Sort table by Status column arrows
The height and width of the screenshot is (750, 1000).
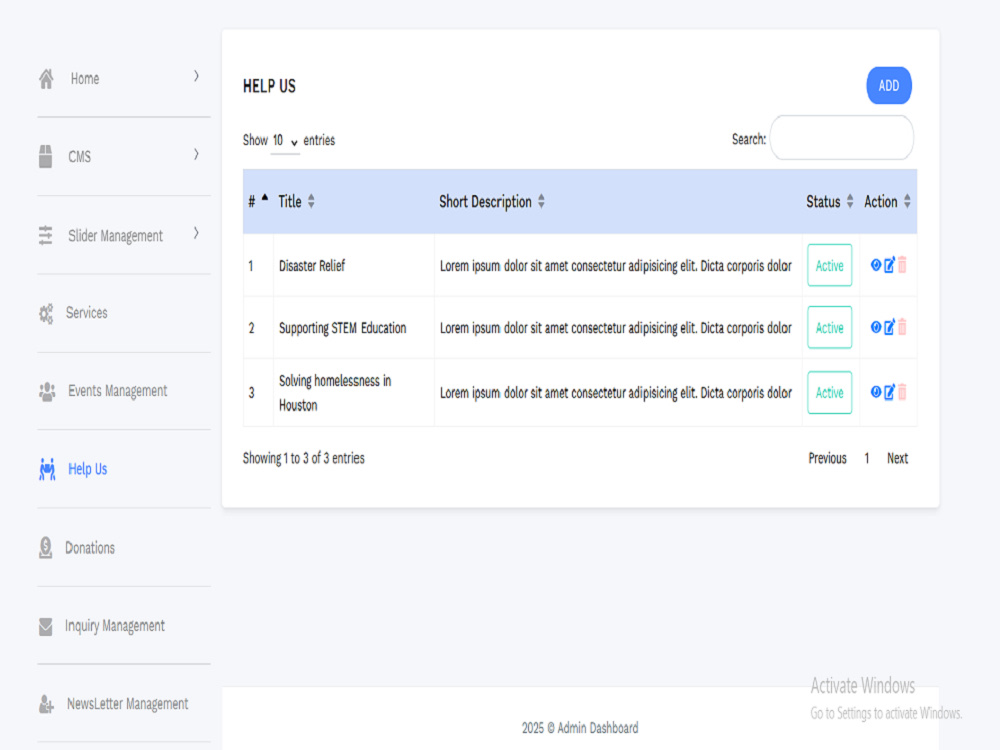tap(850, 202)
